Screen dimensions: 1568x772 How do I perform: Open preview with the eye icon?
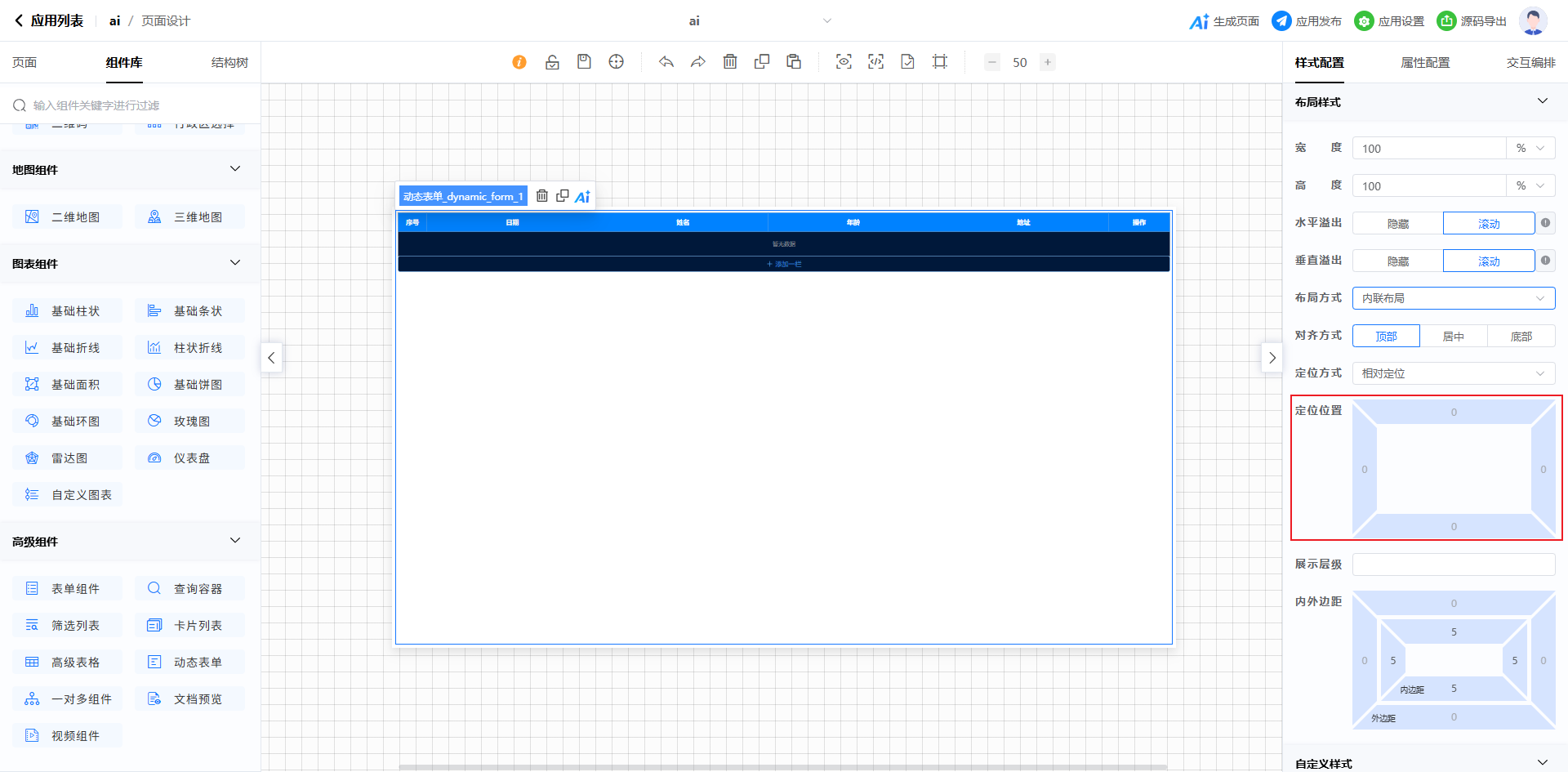pyautogui.click(x=844, y=62)
